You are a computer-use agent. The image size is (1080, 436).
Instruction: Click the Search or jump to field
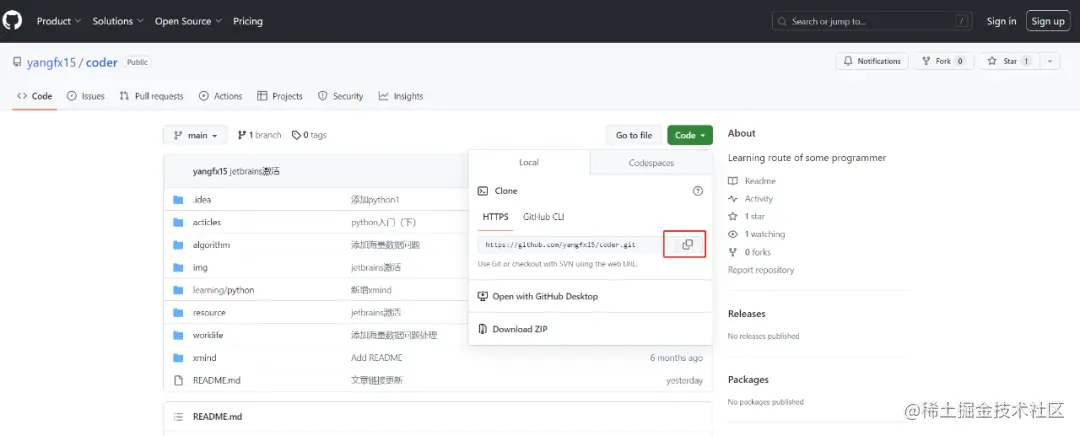coord(873,21)
